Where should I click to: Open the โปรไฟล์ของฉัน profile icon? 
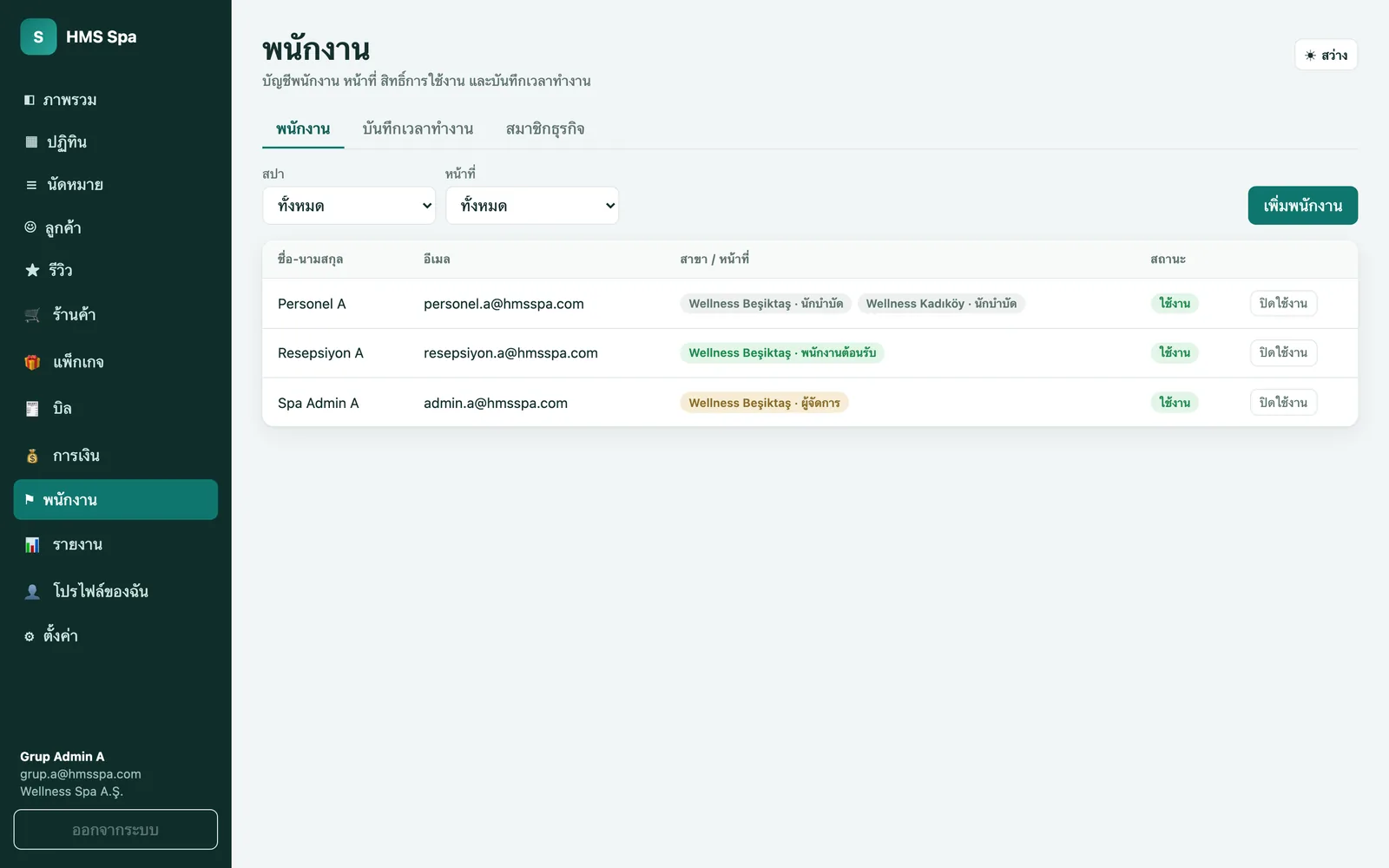pyautogui.click(x=32, y=591)
